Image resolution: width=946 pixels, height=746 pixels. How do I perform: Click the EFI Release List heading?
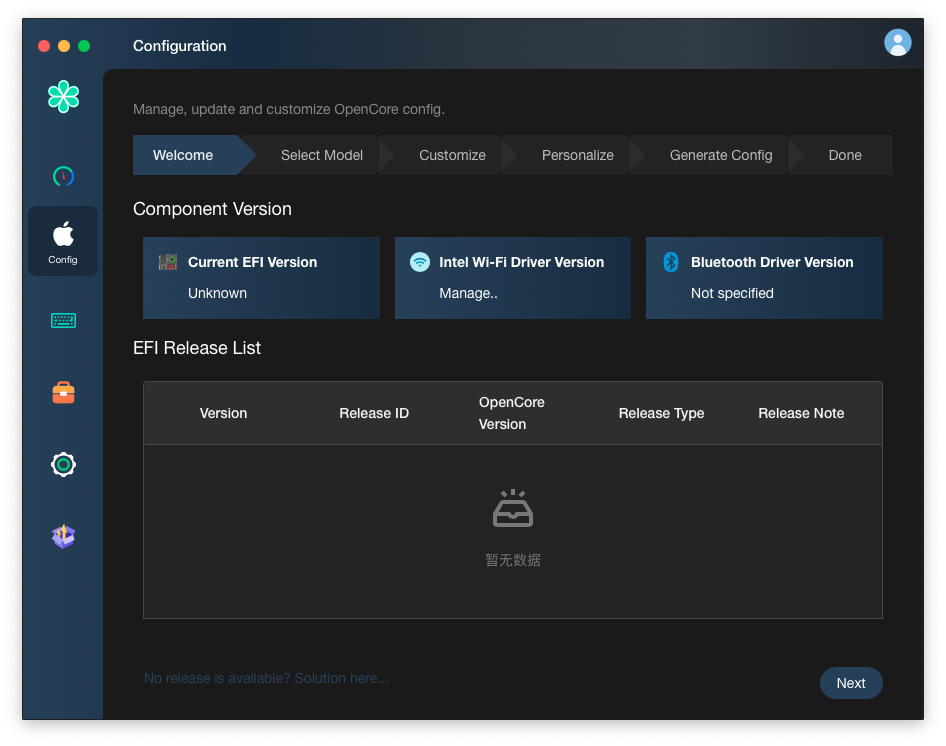point(197,348)
